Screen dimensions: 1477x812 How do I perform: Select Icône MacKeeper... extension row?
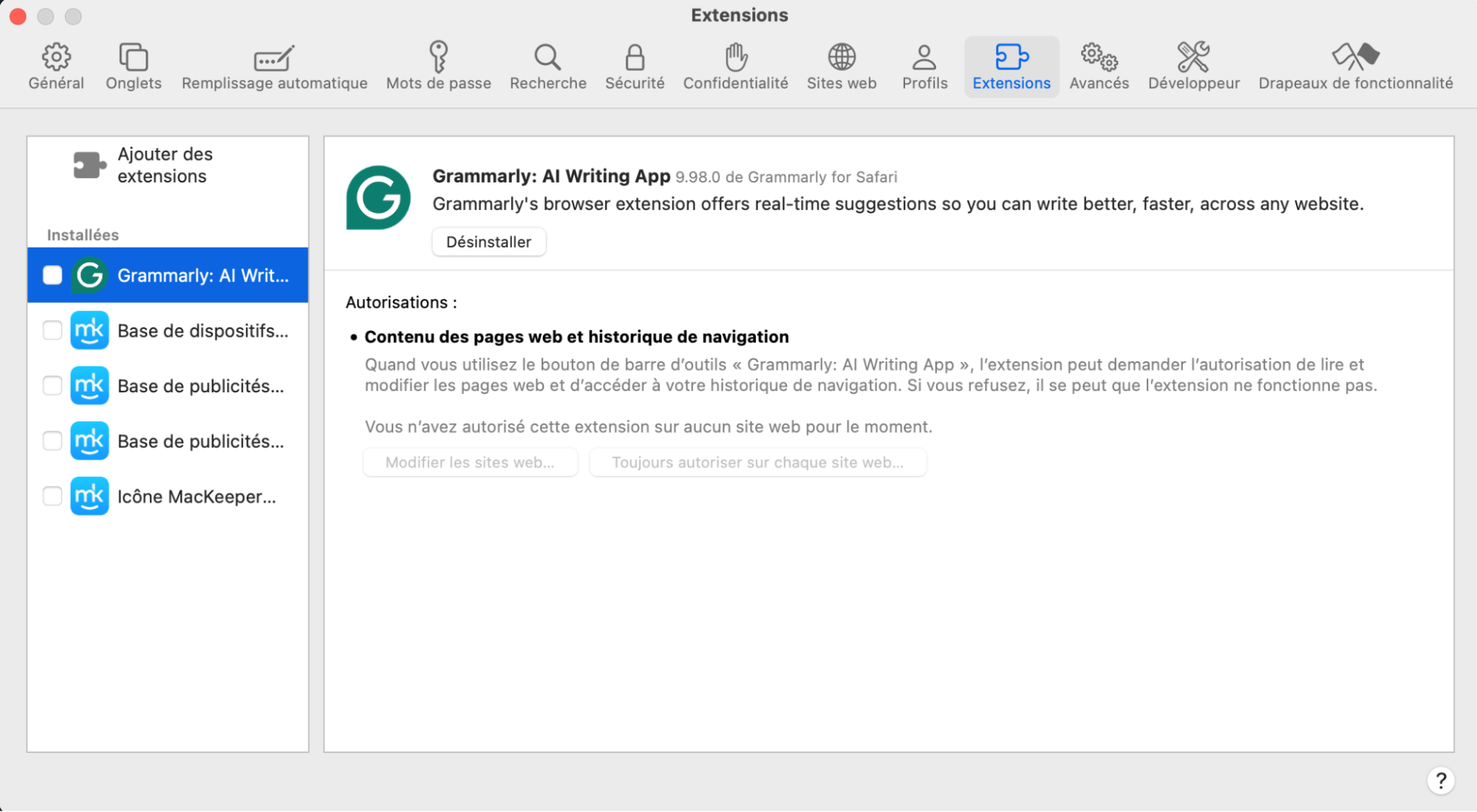tap(168, 496)
